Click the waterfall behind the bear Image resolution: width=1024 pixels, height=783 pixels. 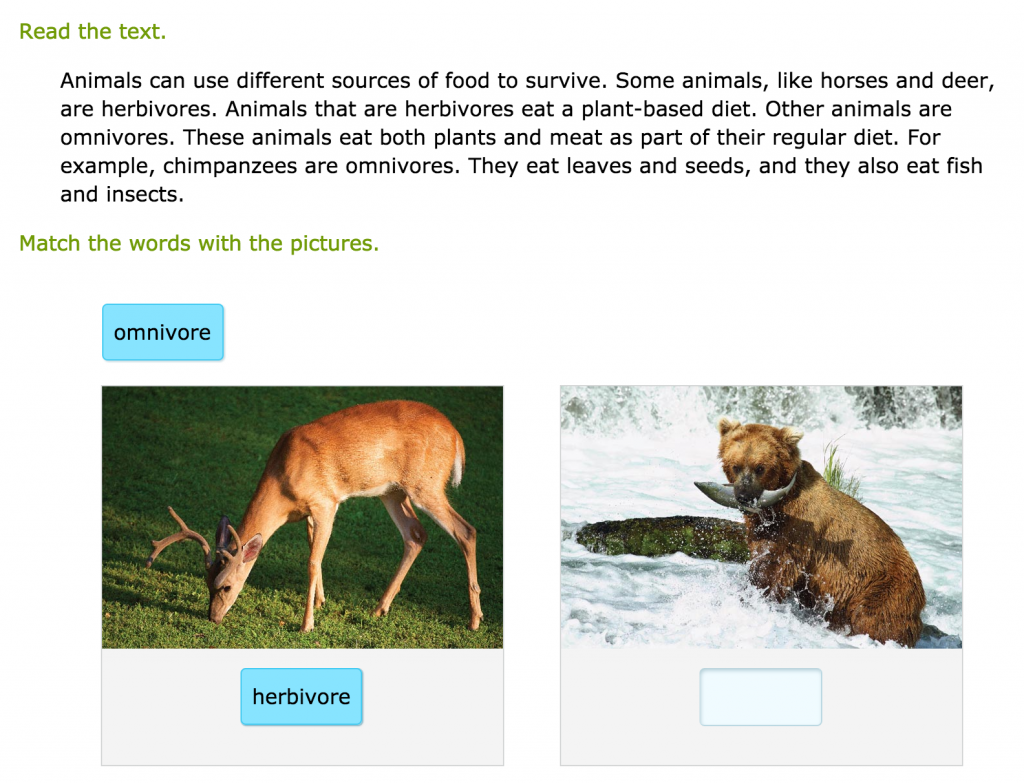pyautogui.click(x=761, y=406)
